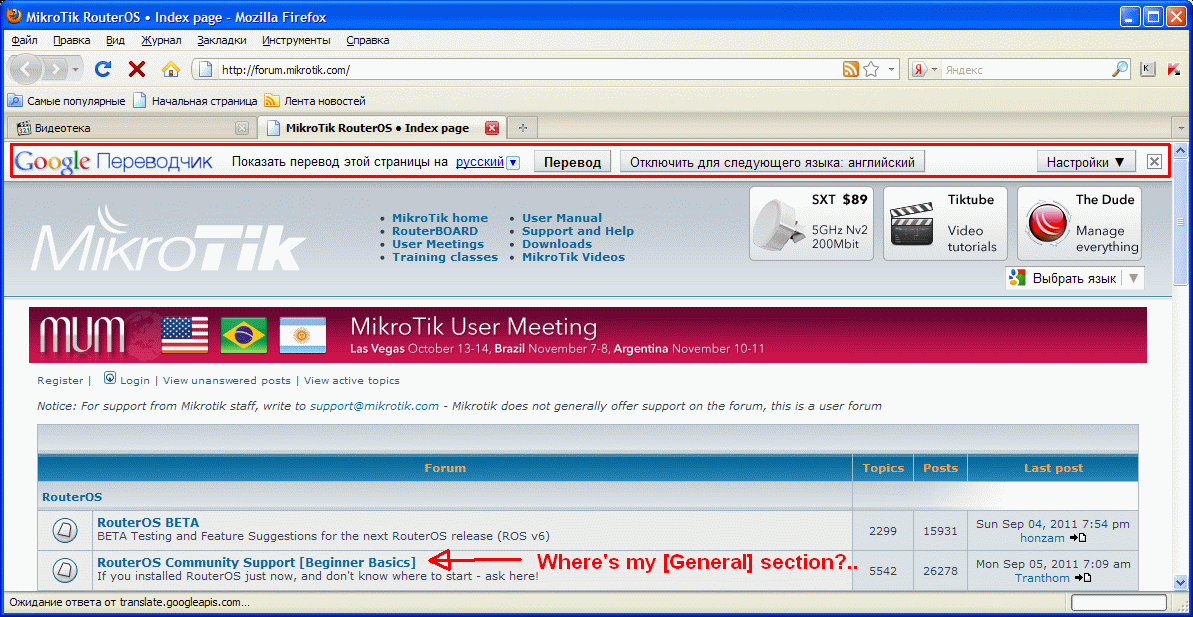1193x617 pixels.
Task: Click the Kaspersky K toolbar icon
Action: tap(1148, 69)
